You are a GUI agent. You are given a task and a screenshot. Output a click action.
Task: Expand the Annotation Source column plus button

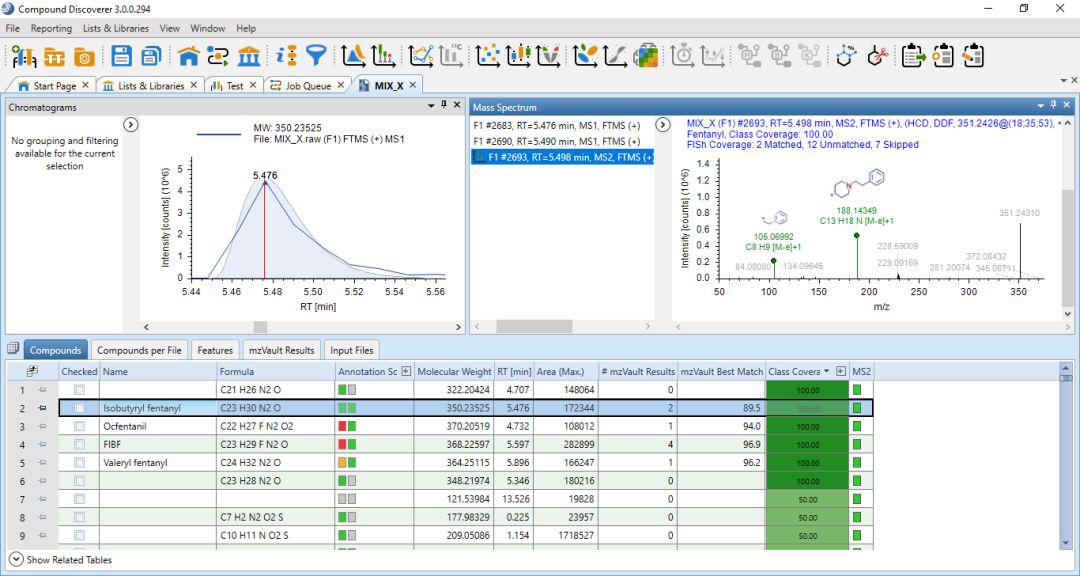click(406, 371)
